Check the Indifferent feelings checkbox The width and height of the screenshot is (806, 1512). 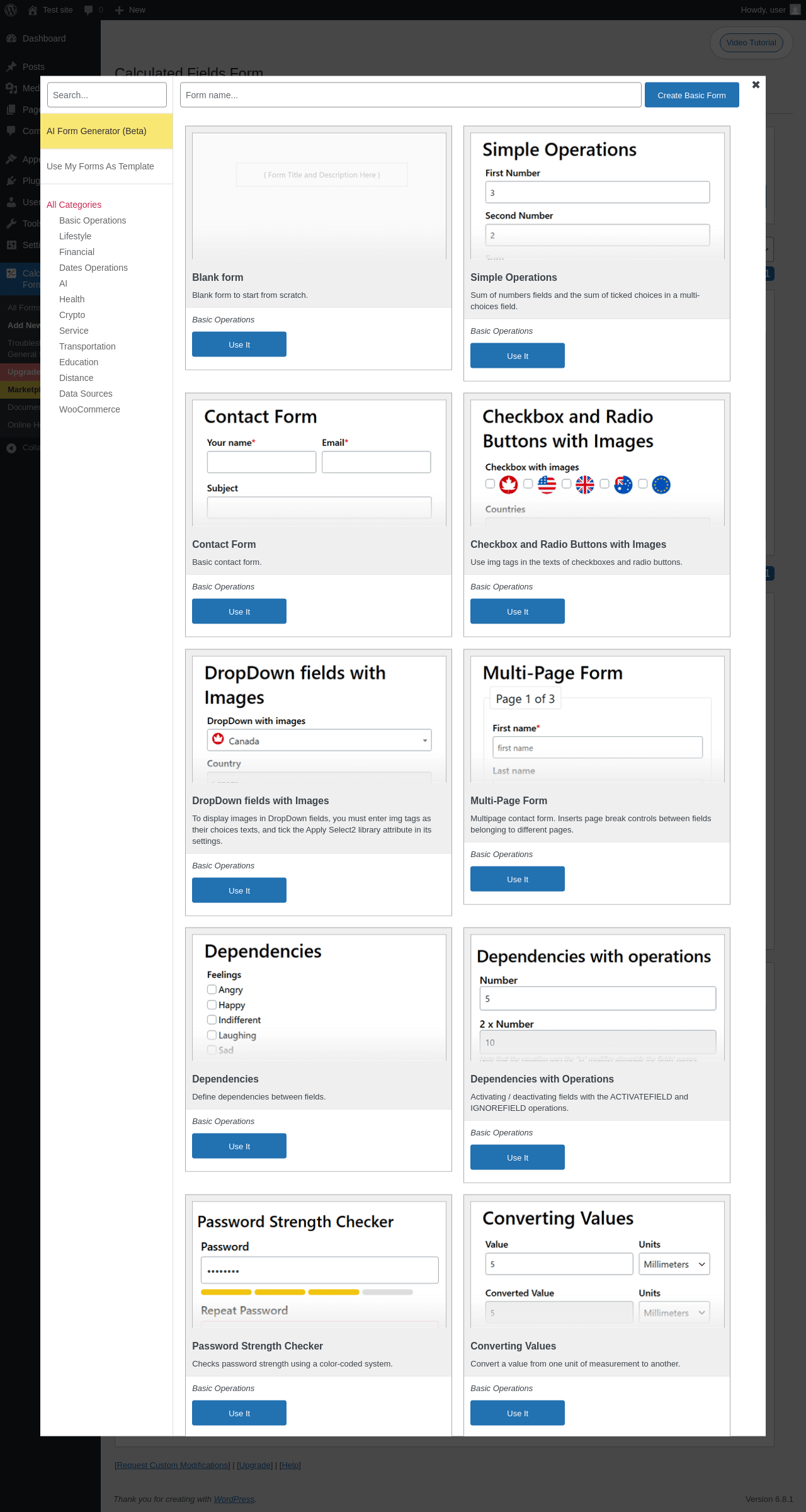click(x=212, y=1020)
